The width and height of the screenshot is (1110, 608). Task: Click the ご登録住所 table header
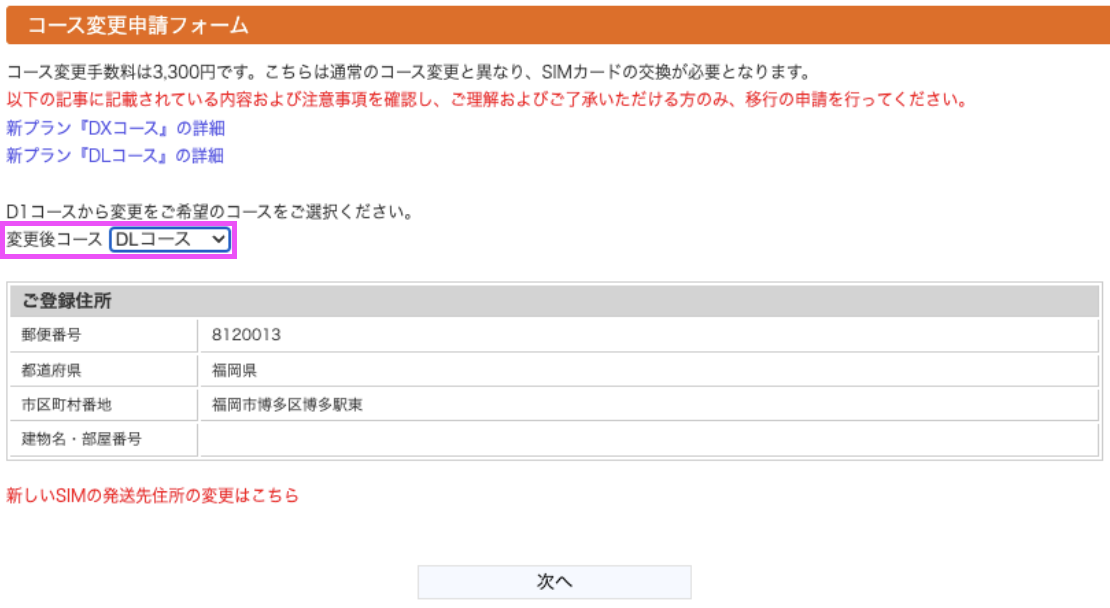pyautogui.click(x=554, y=301)
